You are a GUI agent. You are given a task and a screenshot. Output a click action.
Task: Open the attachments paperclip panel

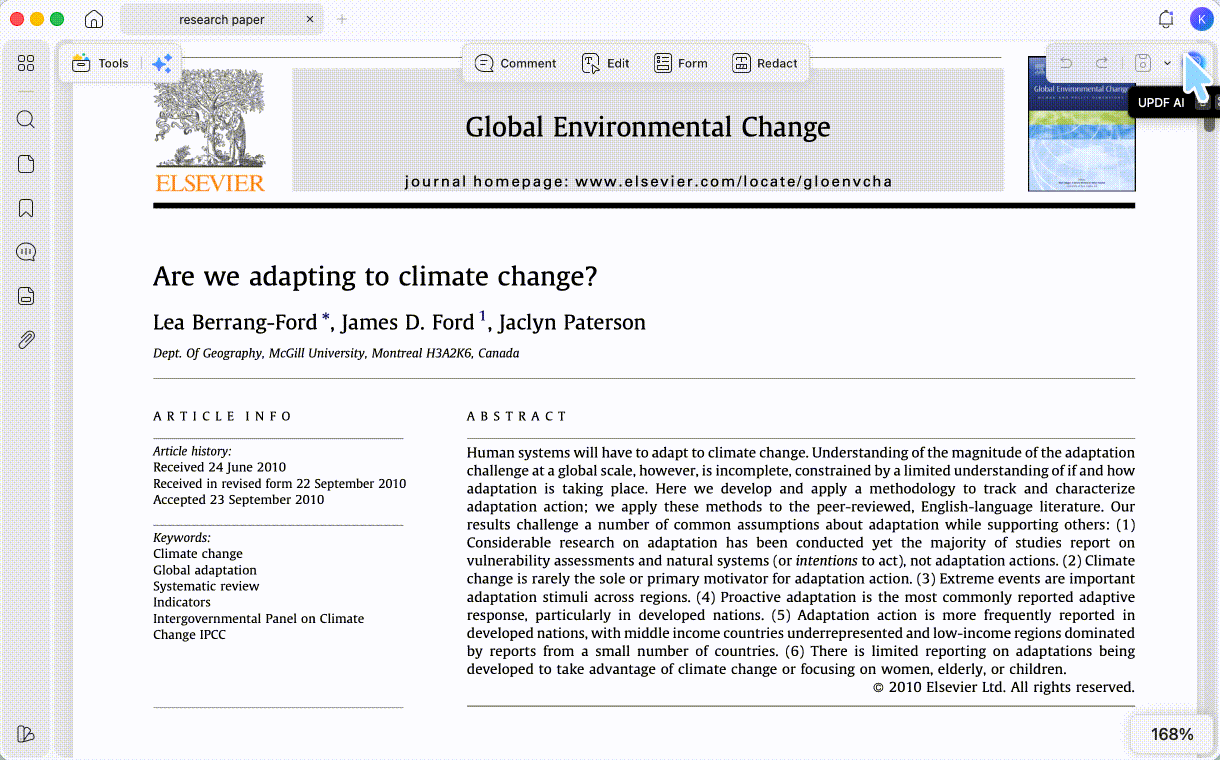tap(26, 340)
